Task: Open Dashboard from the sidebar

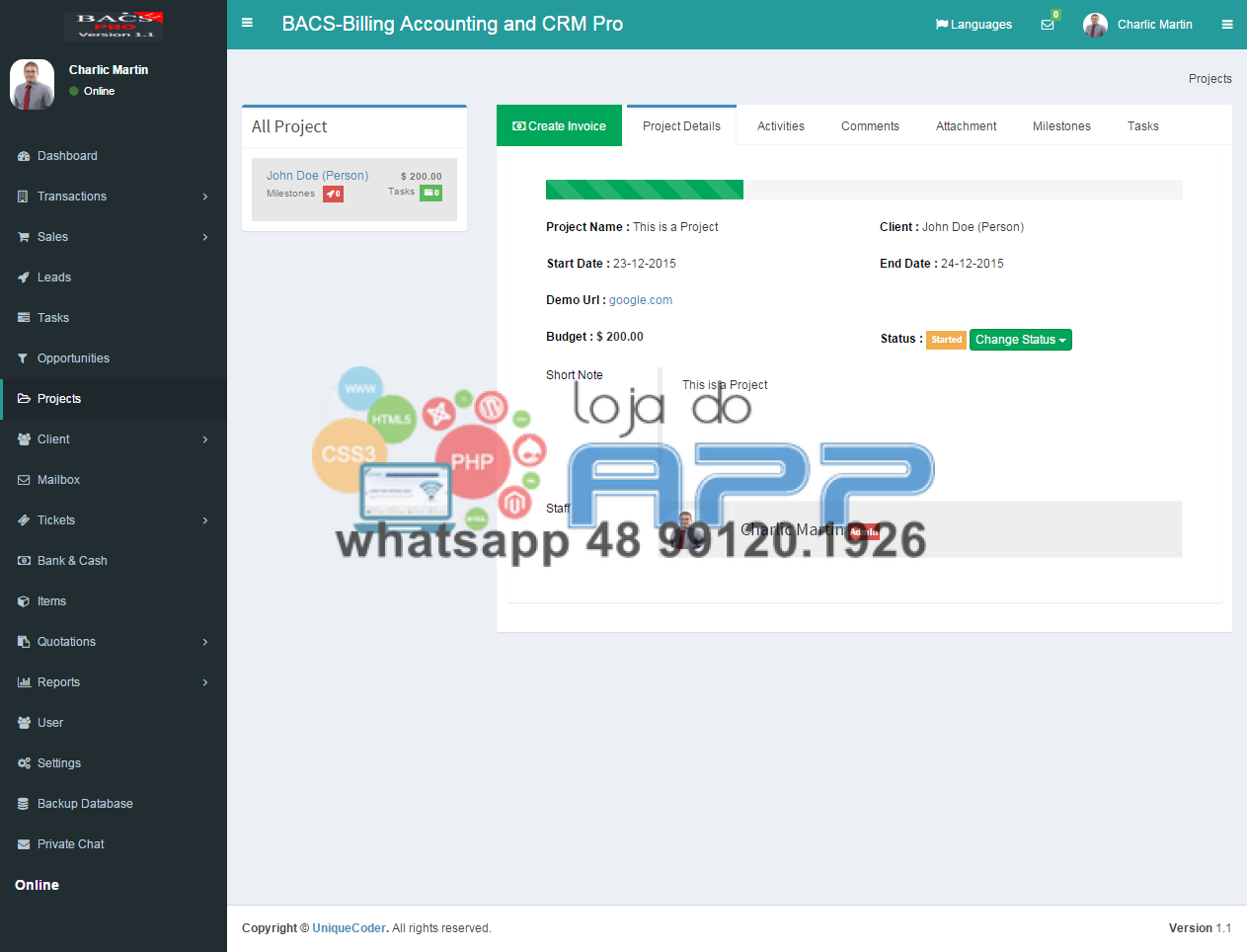Action: coord(67,156)
